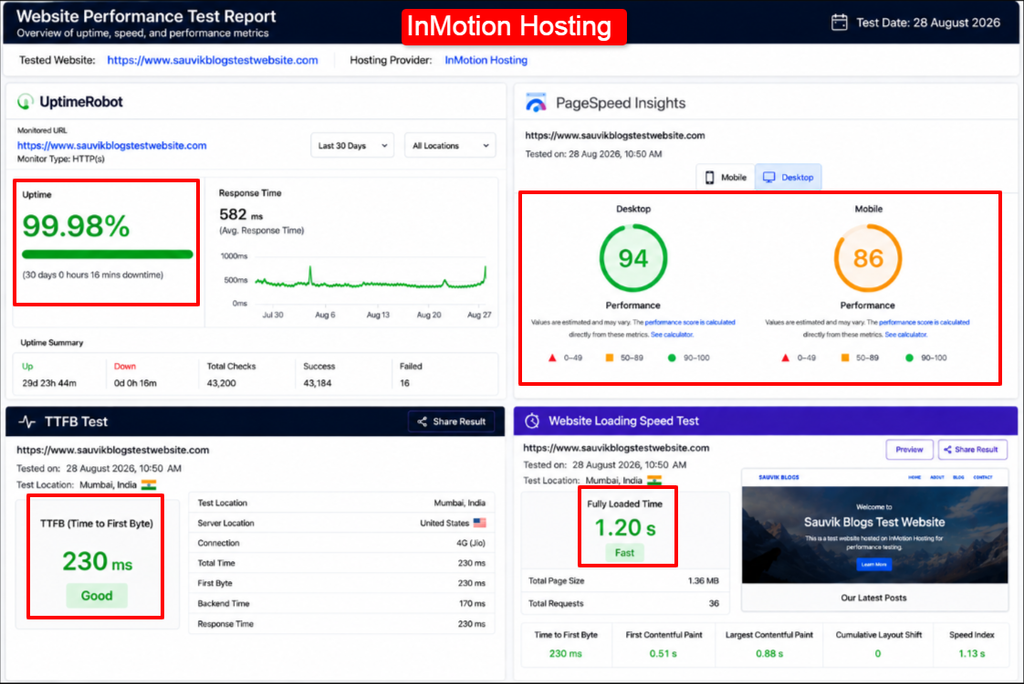The height and width of the screenshot is (684, 1024).
Task: Click the green circle 90–100 legend under Desktop
Action: (x=672, y=357)
